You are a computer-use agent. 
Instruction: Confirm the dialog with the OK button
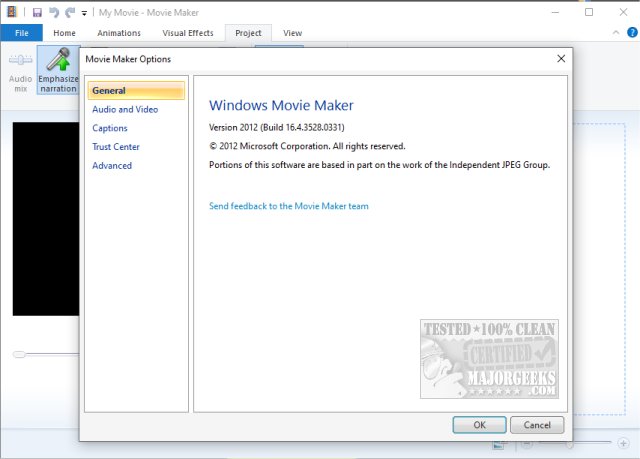(x=480, y=425)
